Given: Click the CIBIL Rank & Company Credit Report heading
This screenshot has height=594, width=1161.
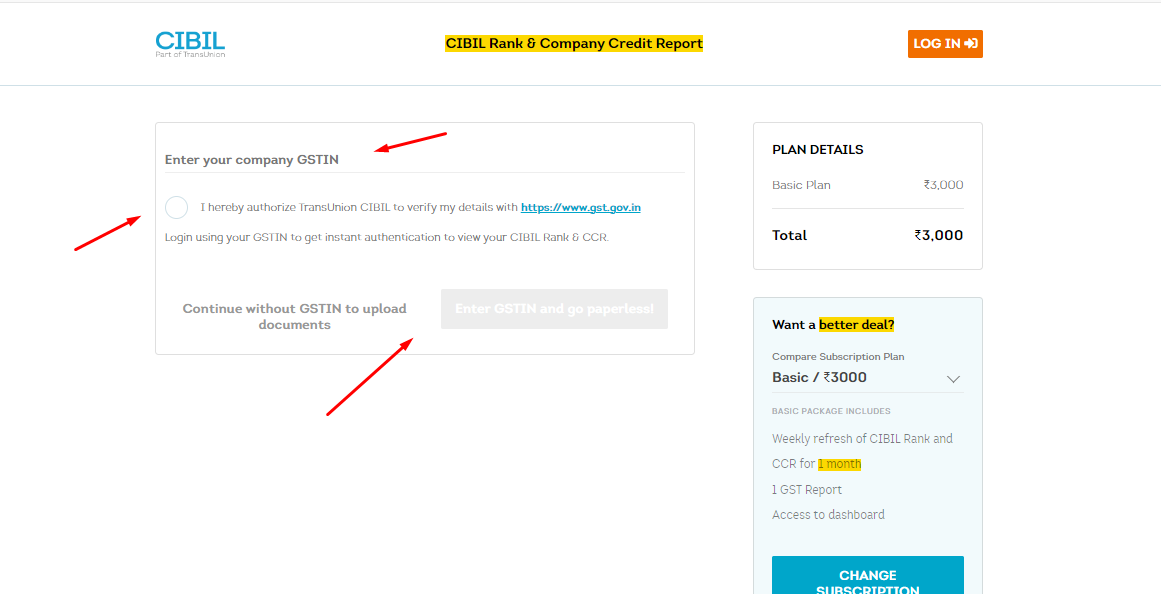Looking at the screenshot, I should point(573,43).
